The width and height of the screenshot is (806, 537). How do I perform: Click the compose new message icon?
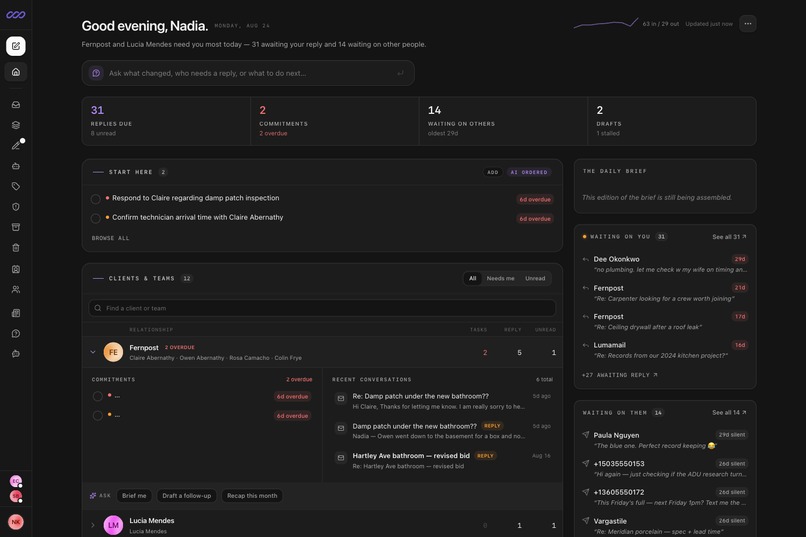click(x=16, y=46)
